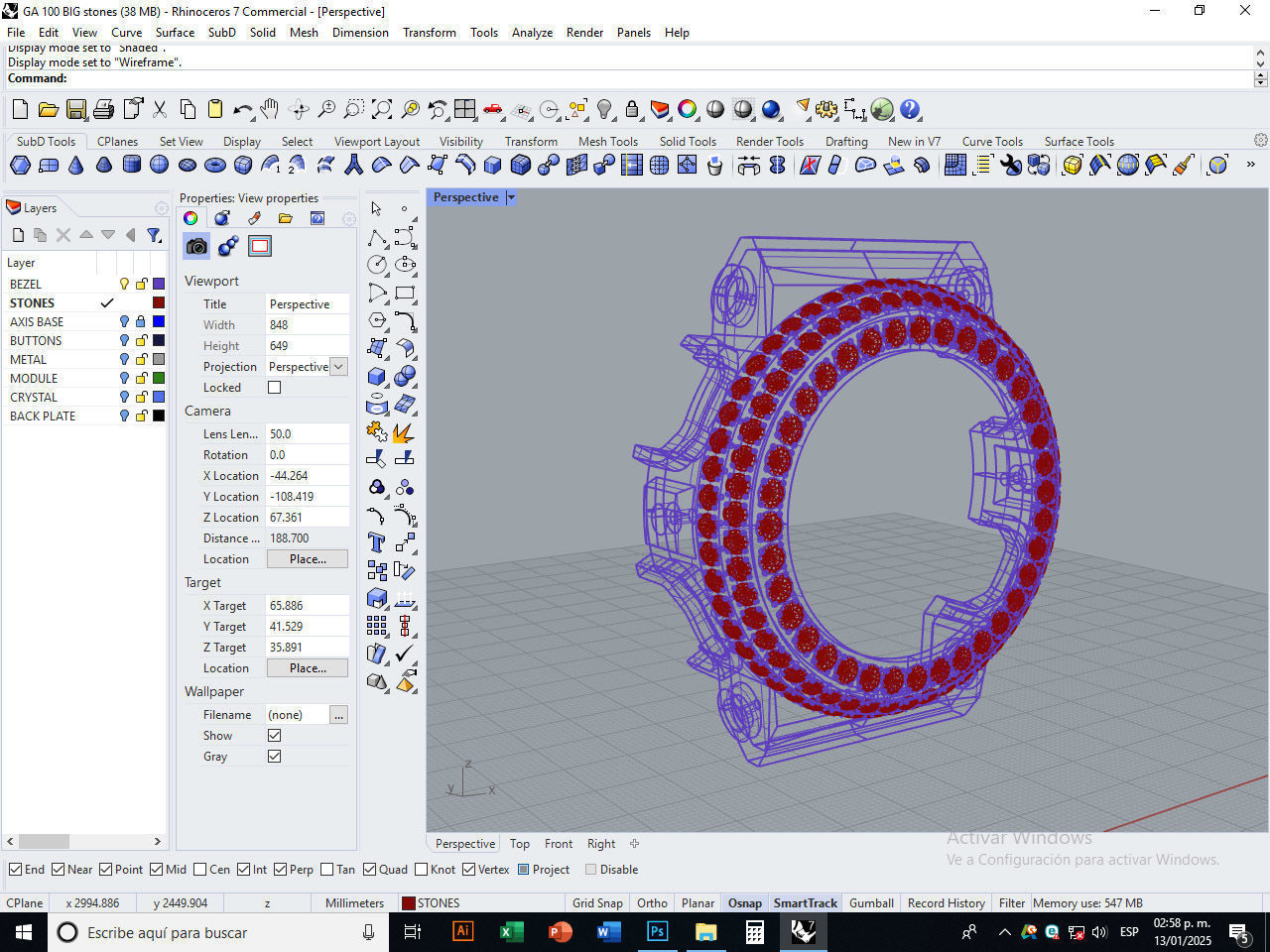Open Camera view properties icon

197,246
